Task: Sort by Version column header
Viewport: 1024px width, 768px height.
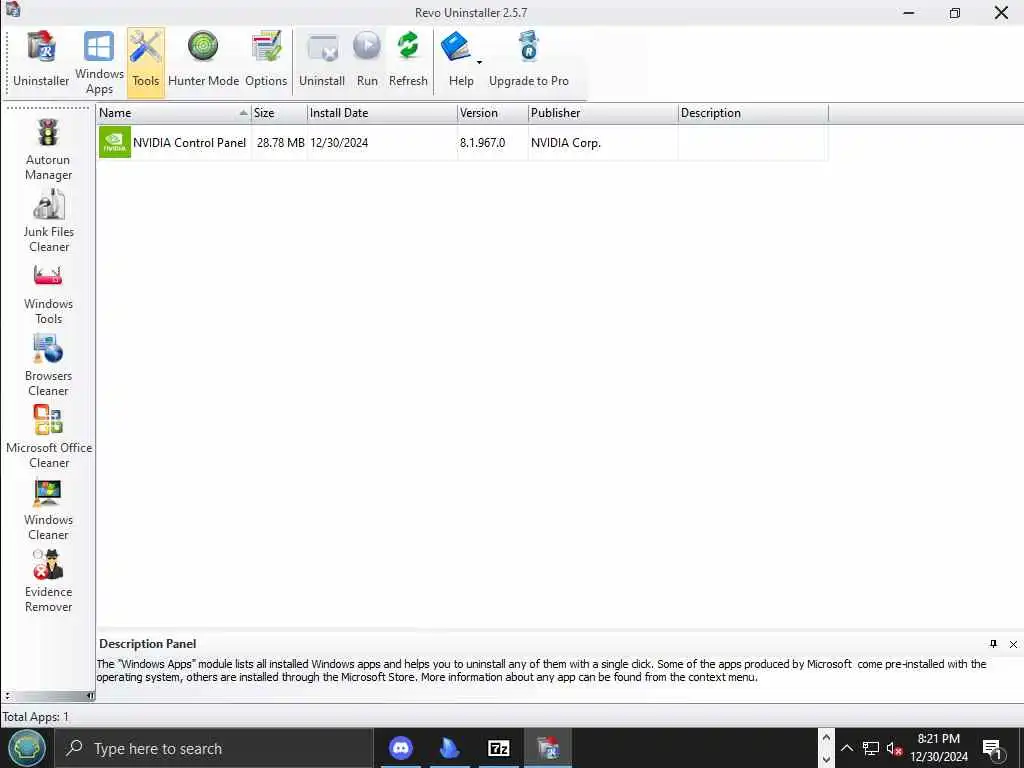Action: point(492,113)
